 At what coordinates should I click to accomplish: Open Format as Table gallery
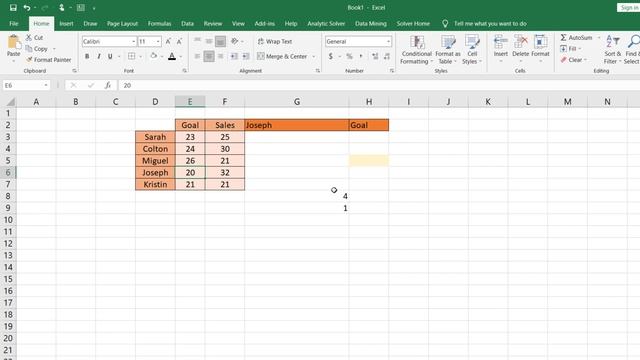(448, 50)
